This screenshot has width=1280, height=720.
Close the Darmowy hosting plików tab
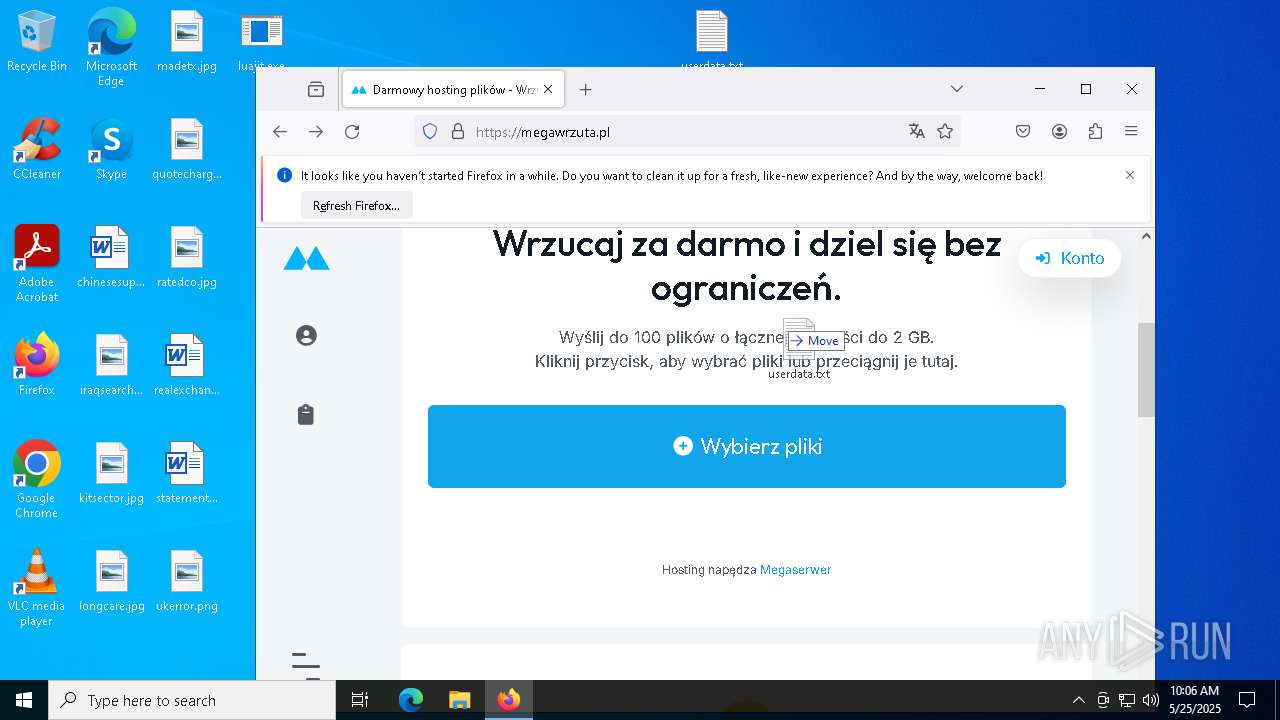click(548, 89)
